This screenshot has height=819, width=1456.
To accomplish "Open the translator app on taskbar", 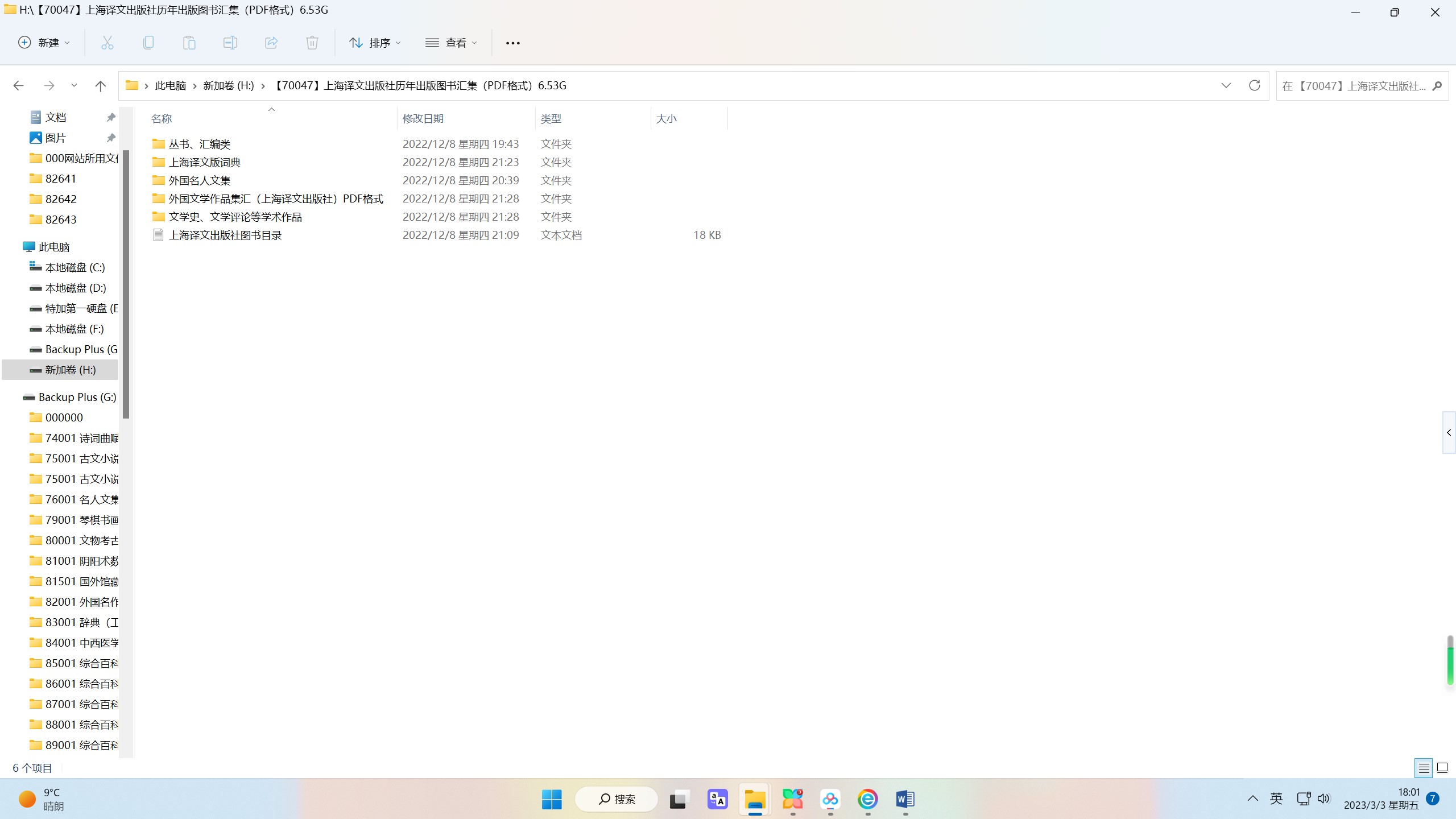I will pyautogui.click(x=717, y=799).
